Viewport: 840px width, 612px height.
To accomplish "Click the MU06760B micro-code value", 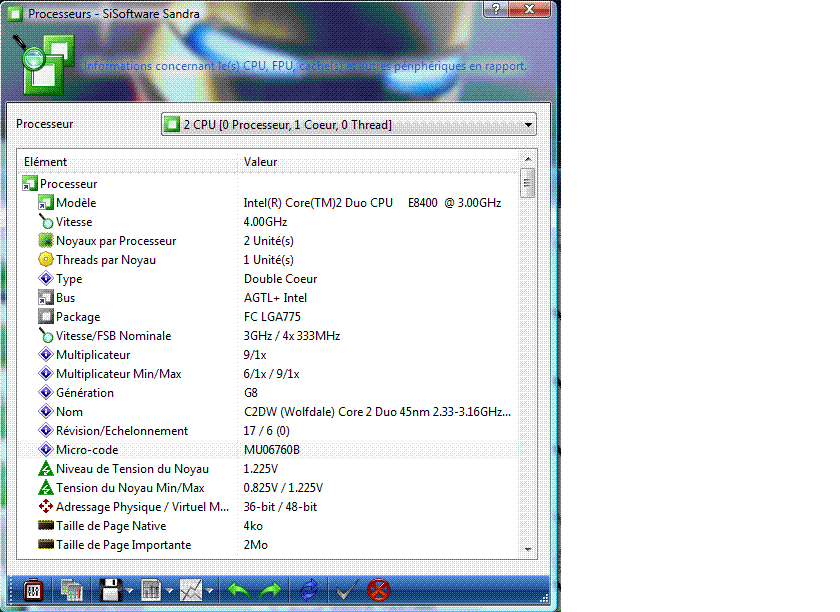I will (x=272, y=450).
